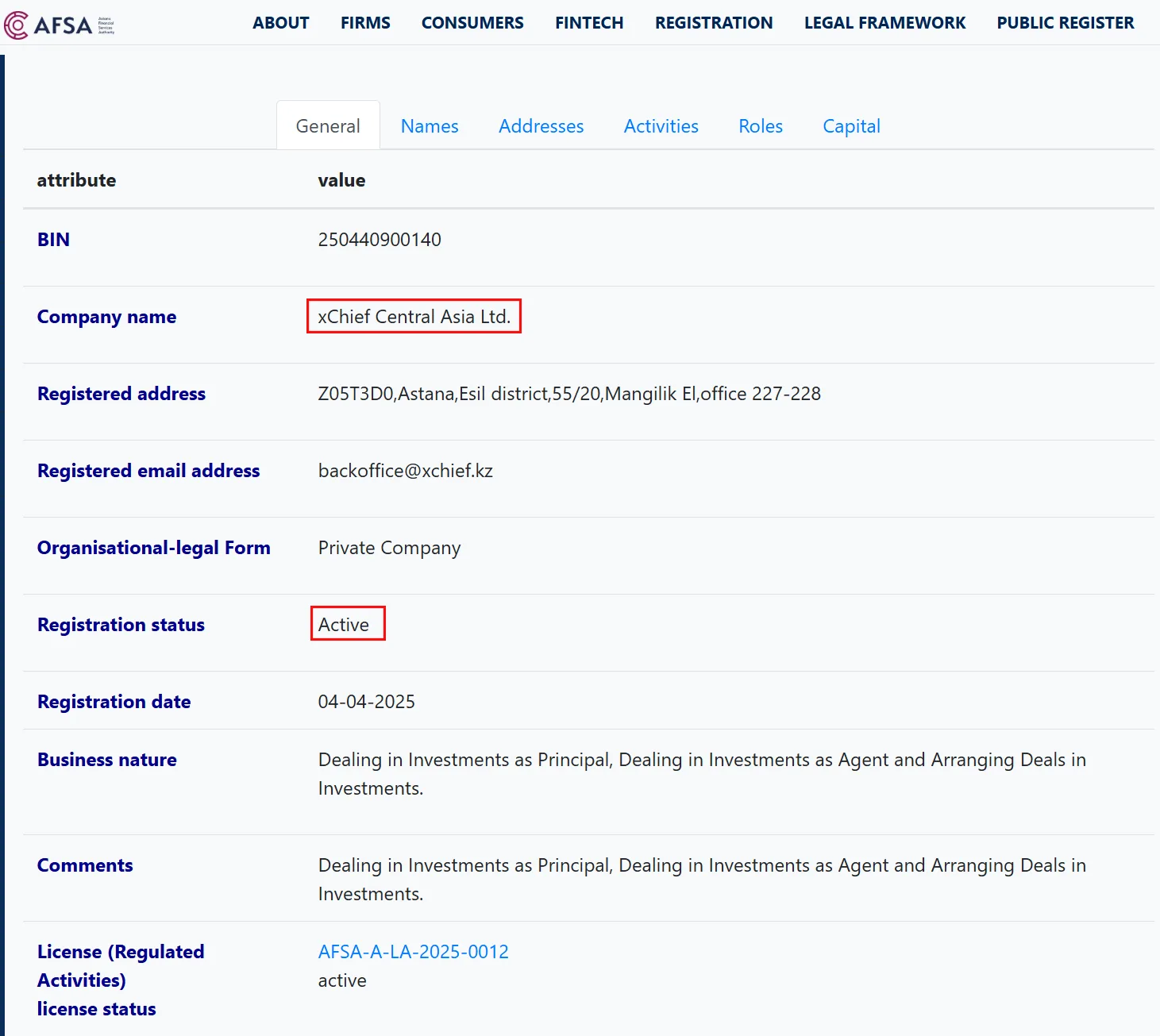The image size is (1160, 1036).
Task: Click the BIN attribute label
Action: [53, 240]
